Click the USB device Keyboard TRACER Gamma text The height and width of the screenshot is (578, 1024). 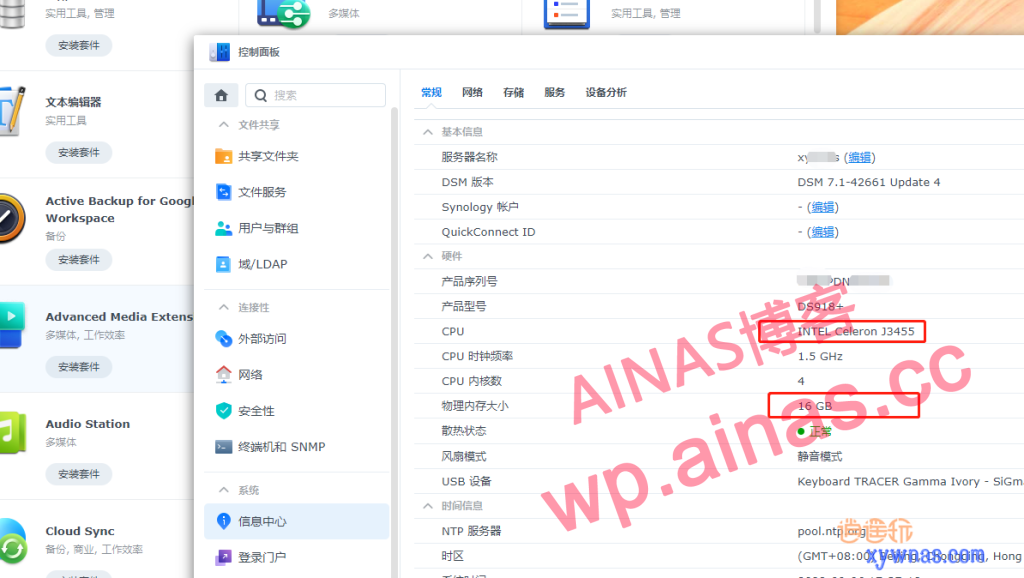point(910,481)
